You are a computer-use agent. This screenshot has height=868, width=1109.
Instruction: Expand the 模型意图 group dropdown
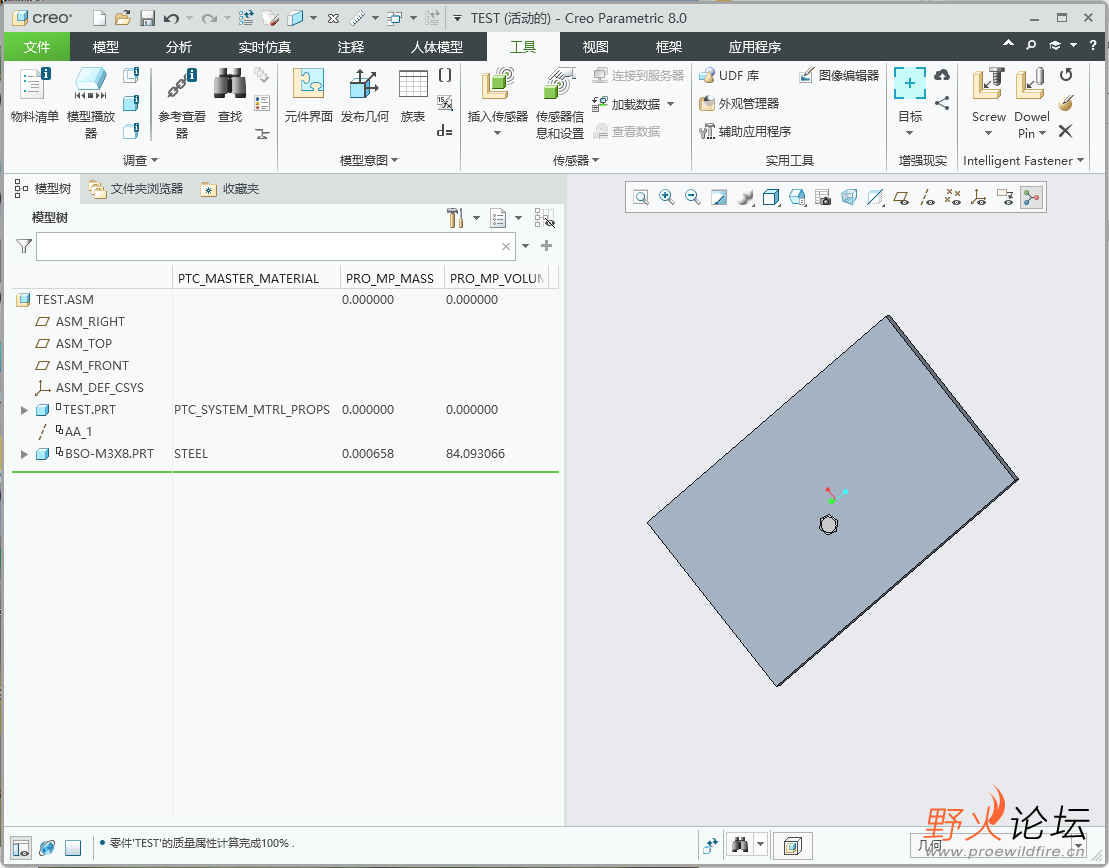(x=368, y=161)
